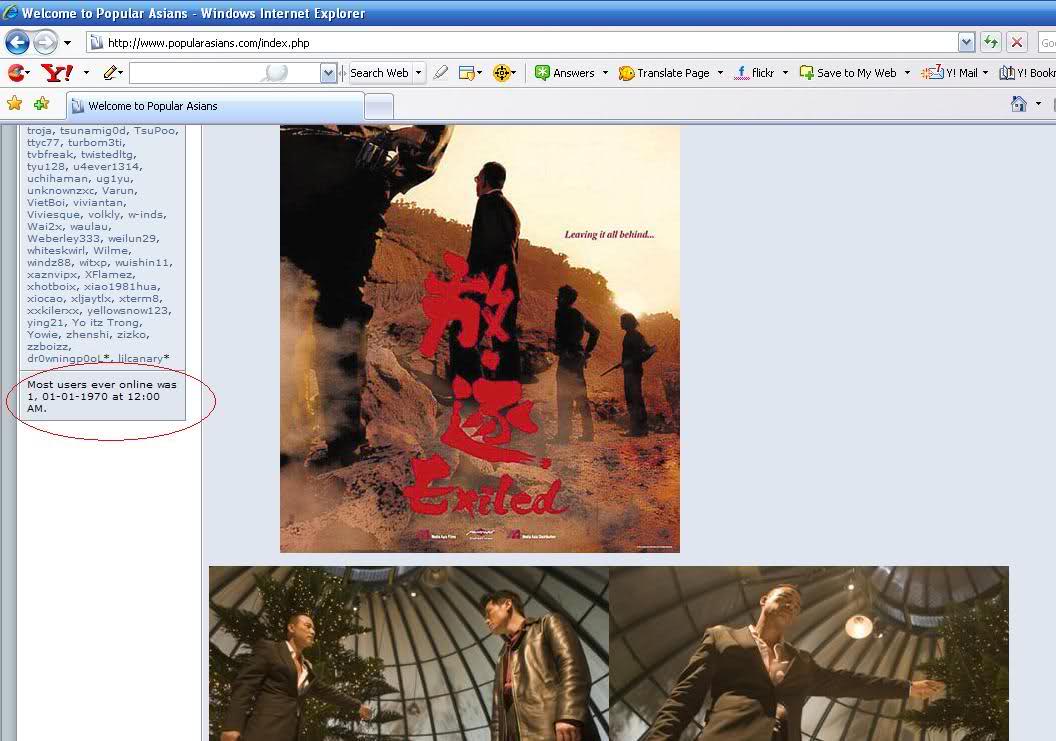
Task: Open the Yahoo! toolbar dropdown arrow
Action: [86, 73]
